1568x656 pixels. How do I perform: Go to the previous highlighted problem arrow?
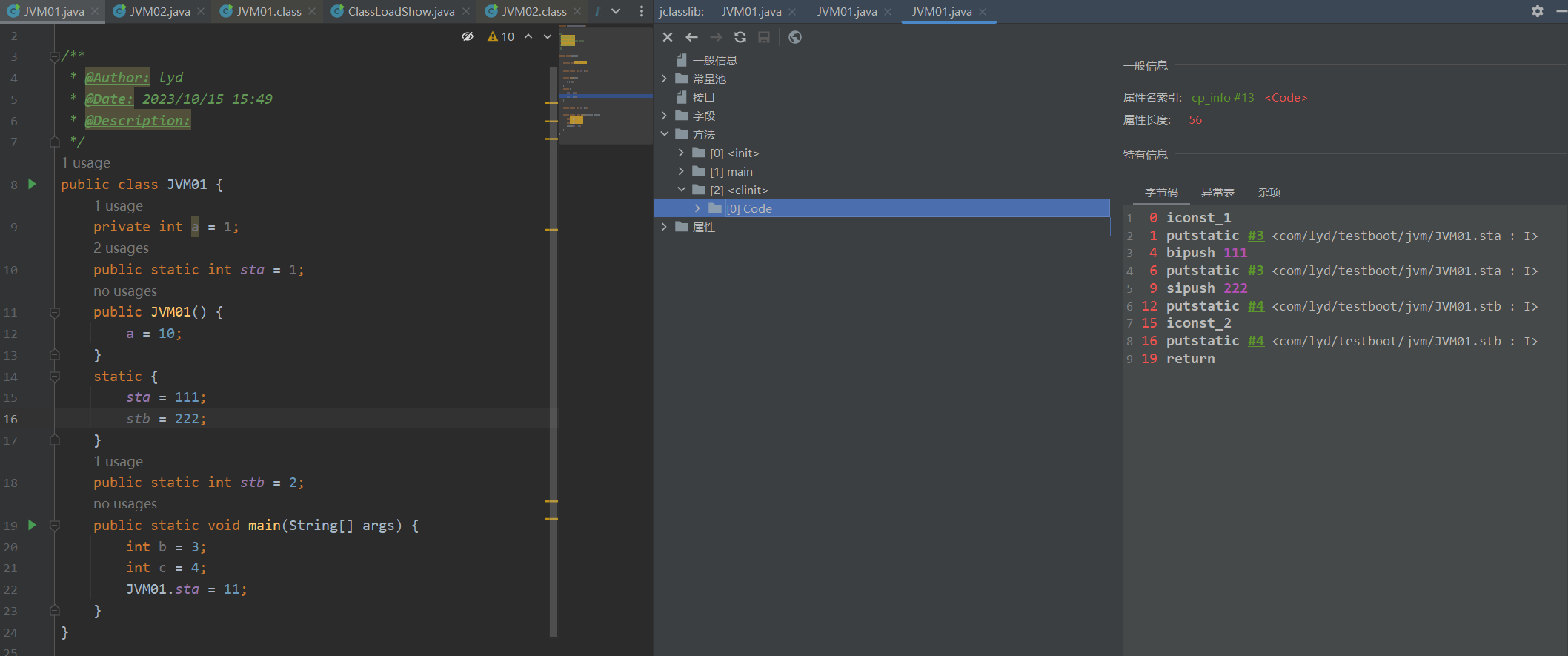pyautogui.click(x=528, y=36)
